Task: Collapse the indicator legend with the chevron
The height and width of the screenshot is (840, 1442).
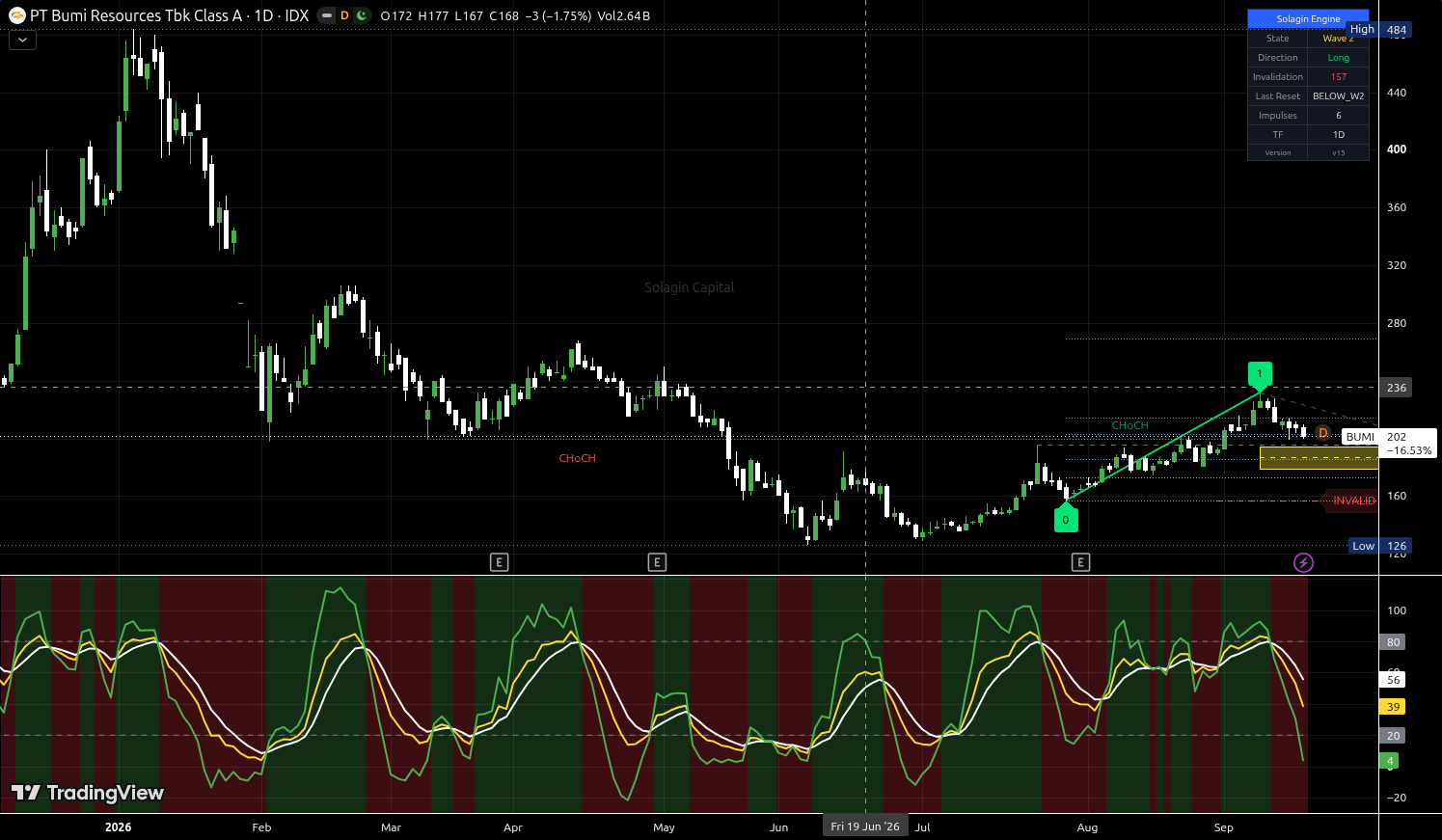Action: tap(22, 40)
